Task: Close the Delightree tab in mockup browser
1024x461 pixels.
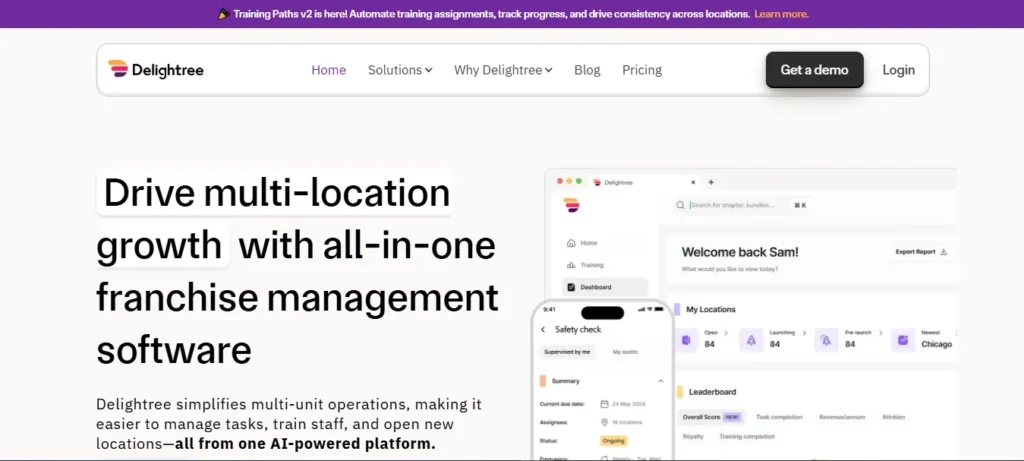Action: click(693, 182)
